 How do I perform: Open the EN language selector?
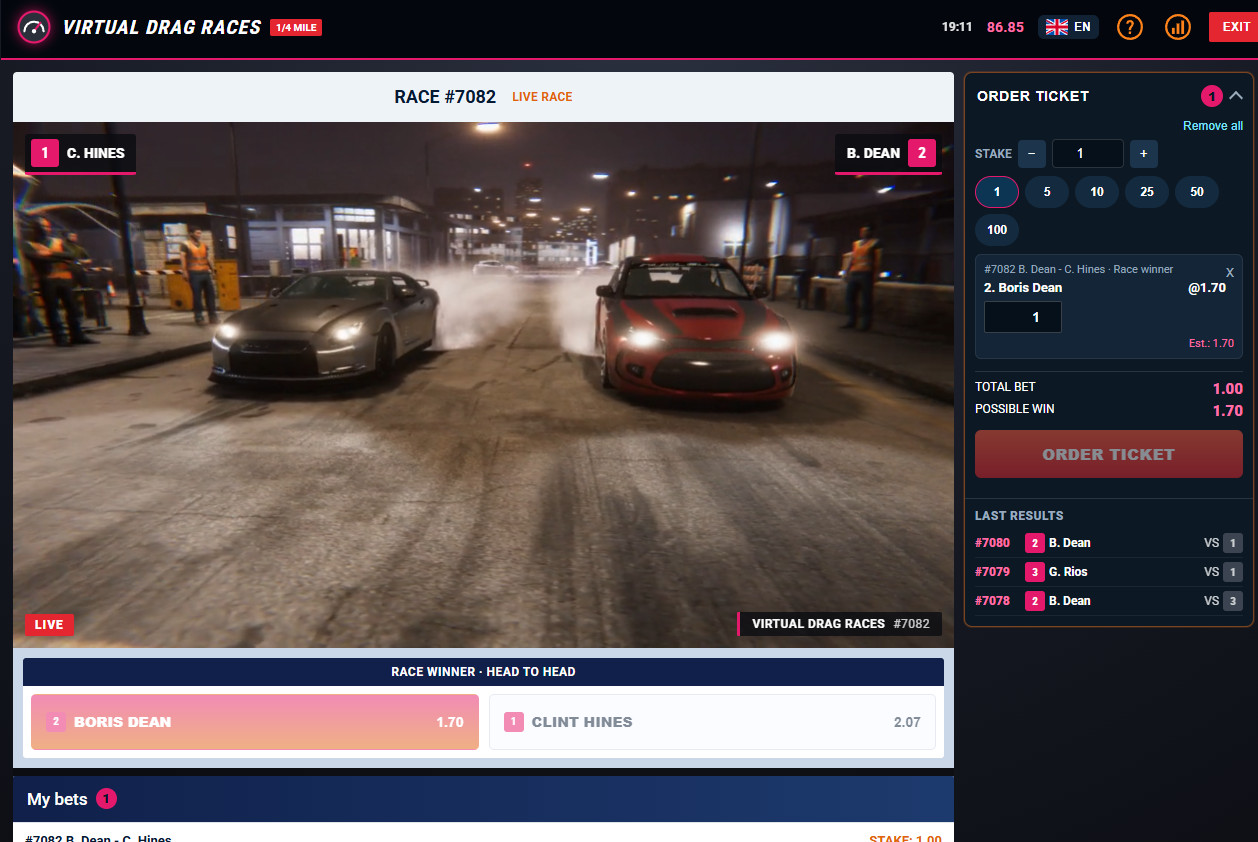click(1069, 27)
